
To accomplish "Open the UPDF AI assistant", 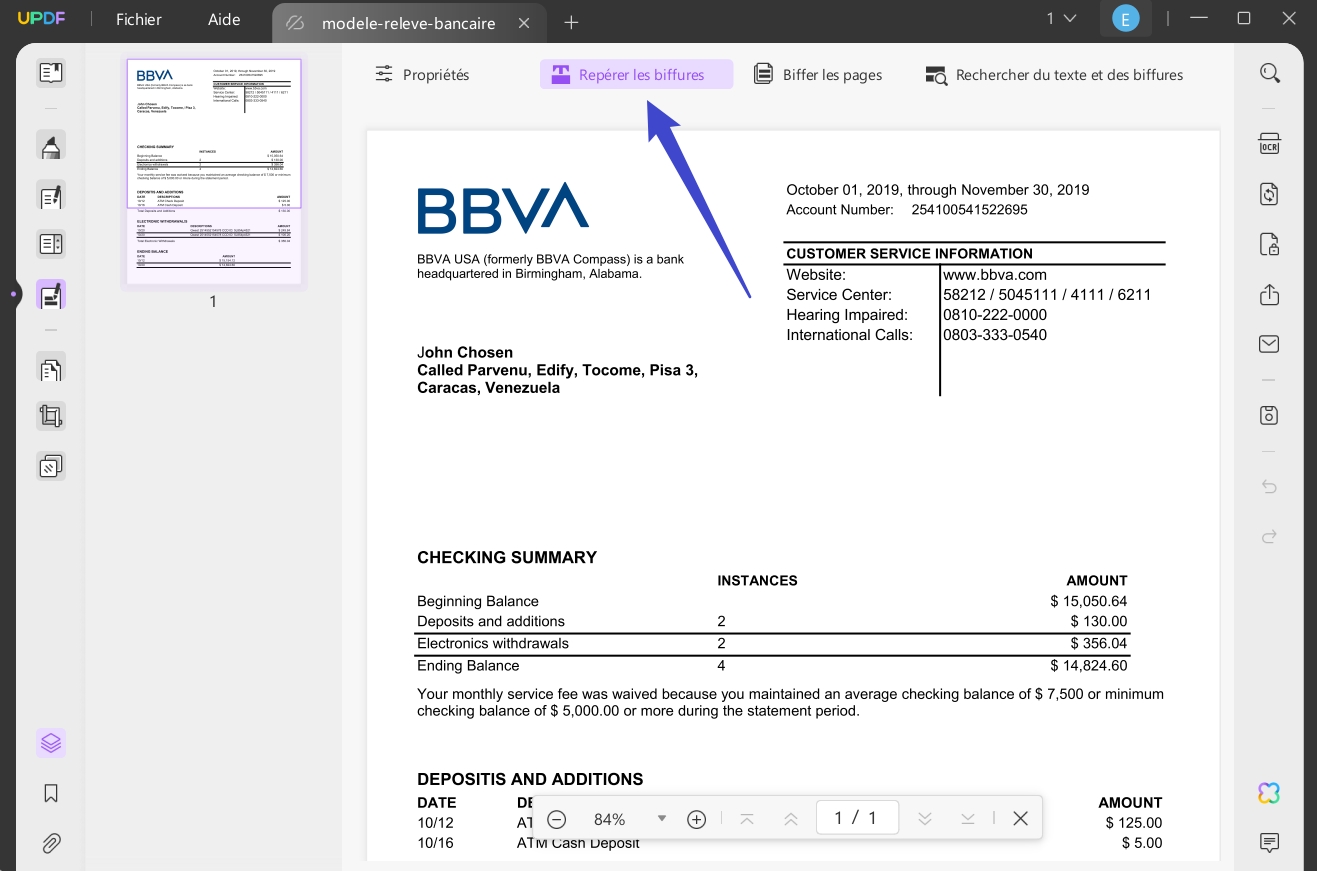I will 1269,793.
